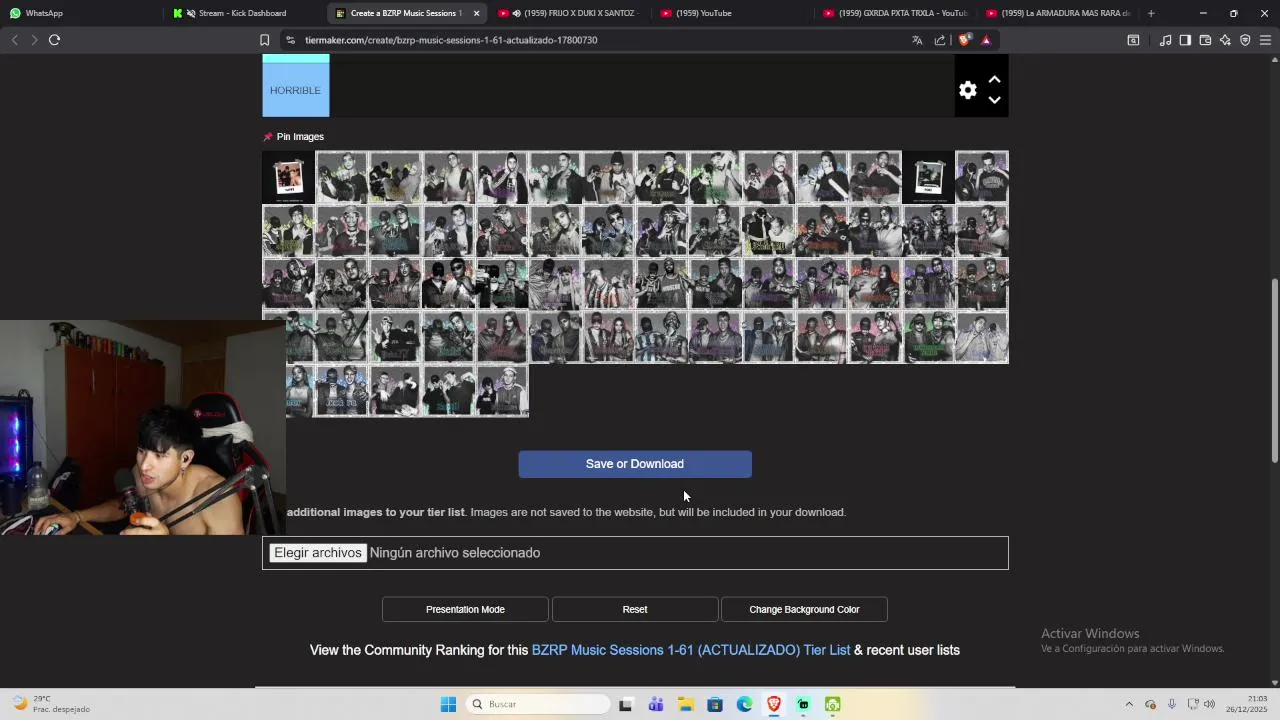
Task: Select the last thumbnail in the bottom pool row
Action: click(502, 391)
